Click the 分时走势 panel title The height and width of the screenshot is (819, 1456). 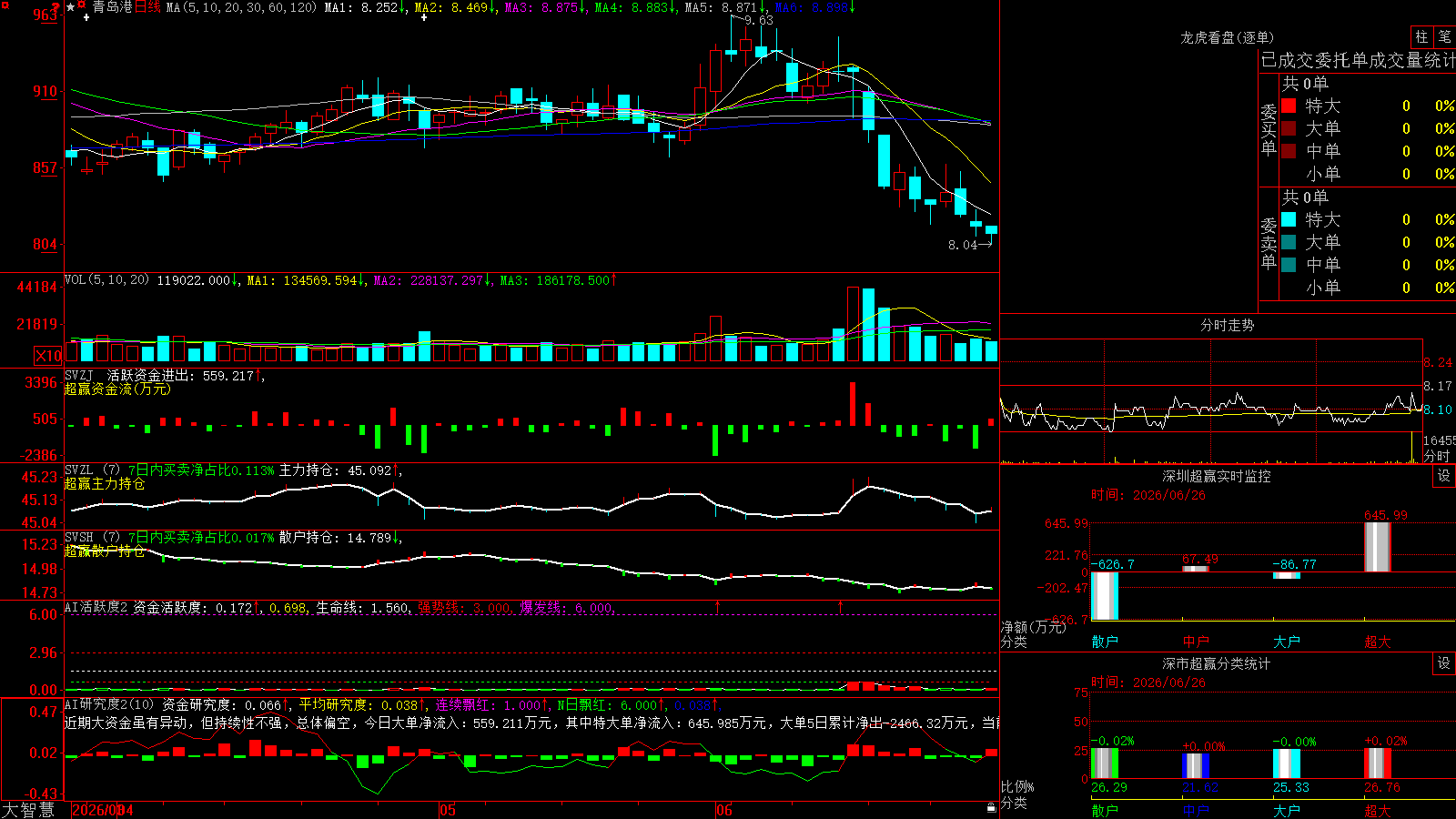point(1227,325)
